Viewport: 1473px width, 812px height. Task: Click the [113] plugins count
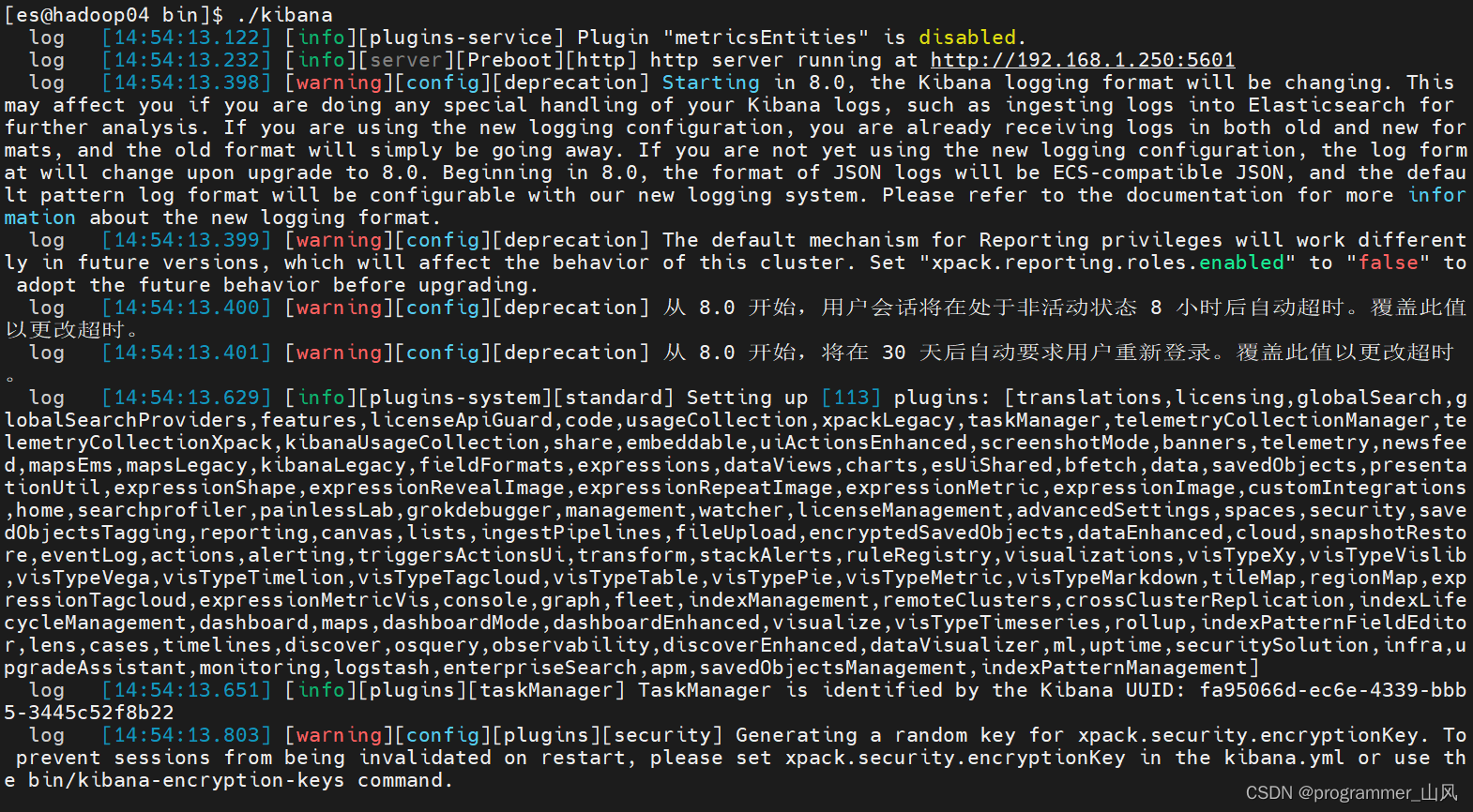(x=851, y=398)
